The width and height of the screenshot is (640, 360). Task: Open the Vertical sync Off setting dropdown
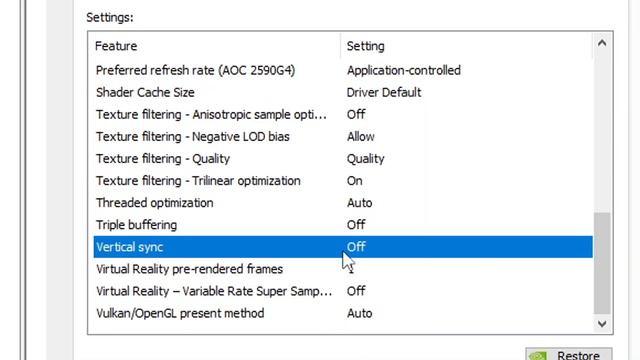pos(356,247)
